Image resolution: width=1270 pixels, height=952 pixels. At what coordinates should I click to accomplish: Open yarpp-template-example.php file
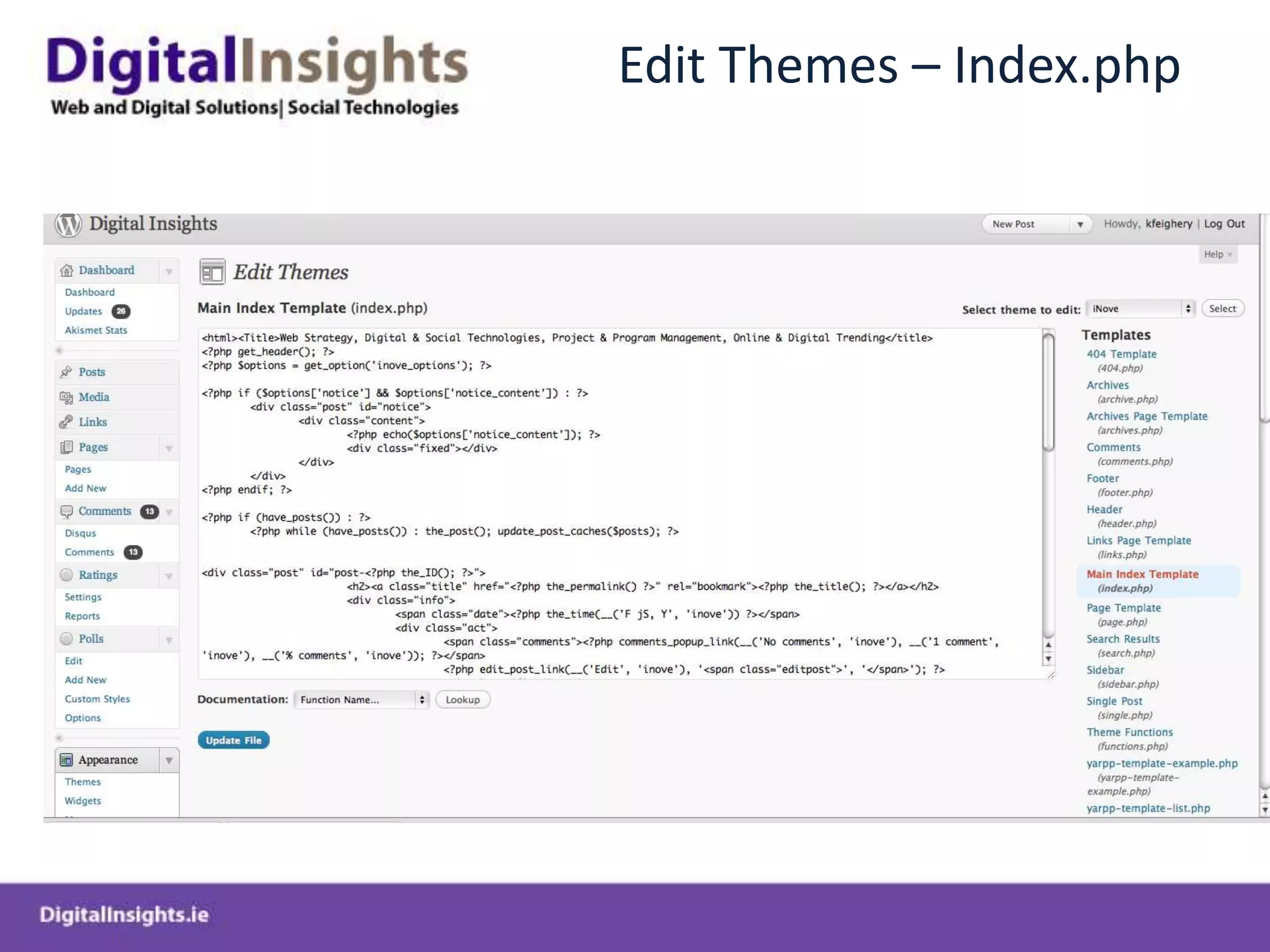(x=1162, y=764)
